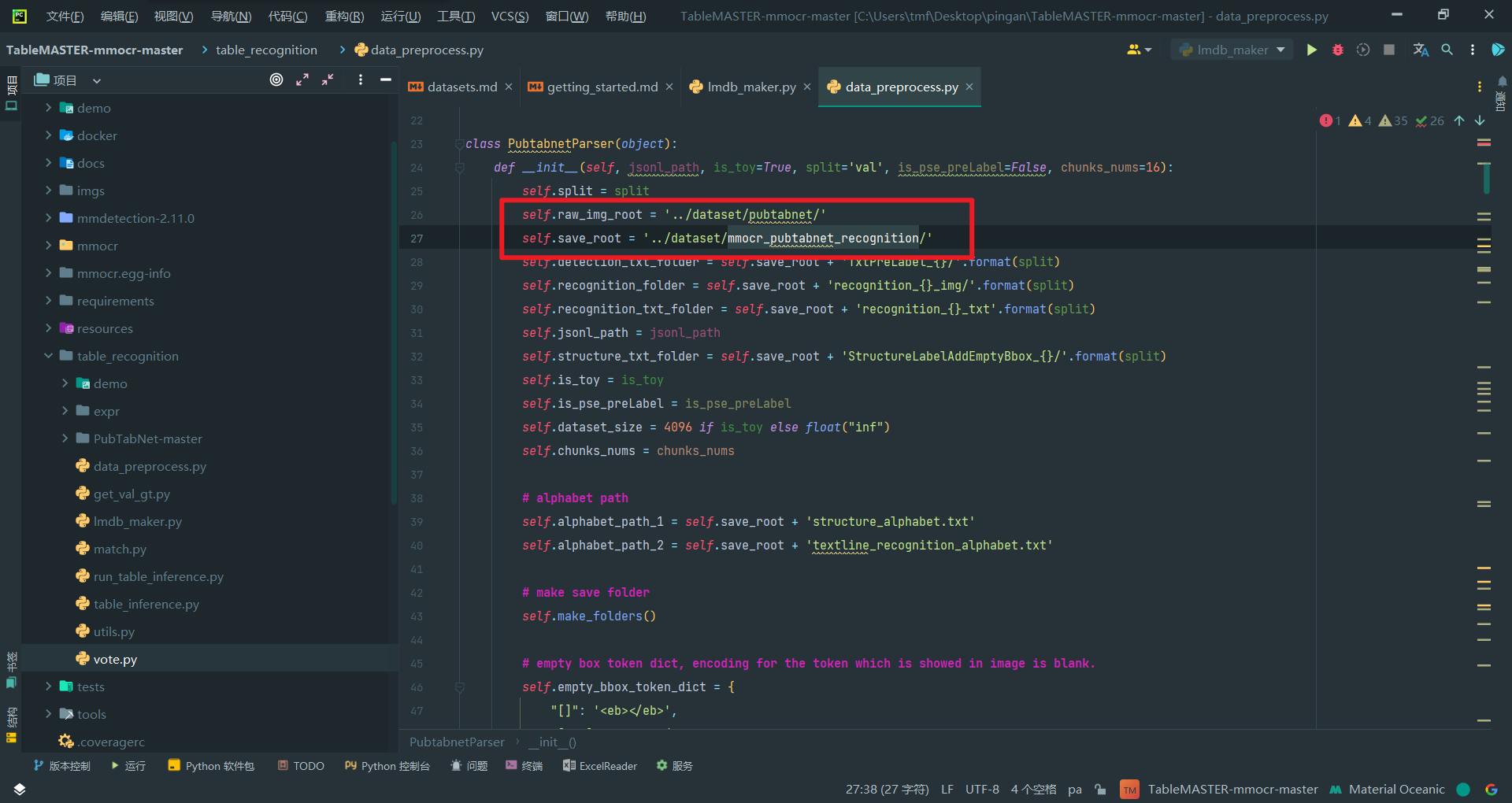Image resolution: width=1512 pixels, height=803 pixels.
Task: Collapse all in project tree
Action: [x=328, y=80]
